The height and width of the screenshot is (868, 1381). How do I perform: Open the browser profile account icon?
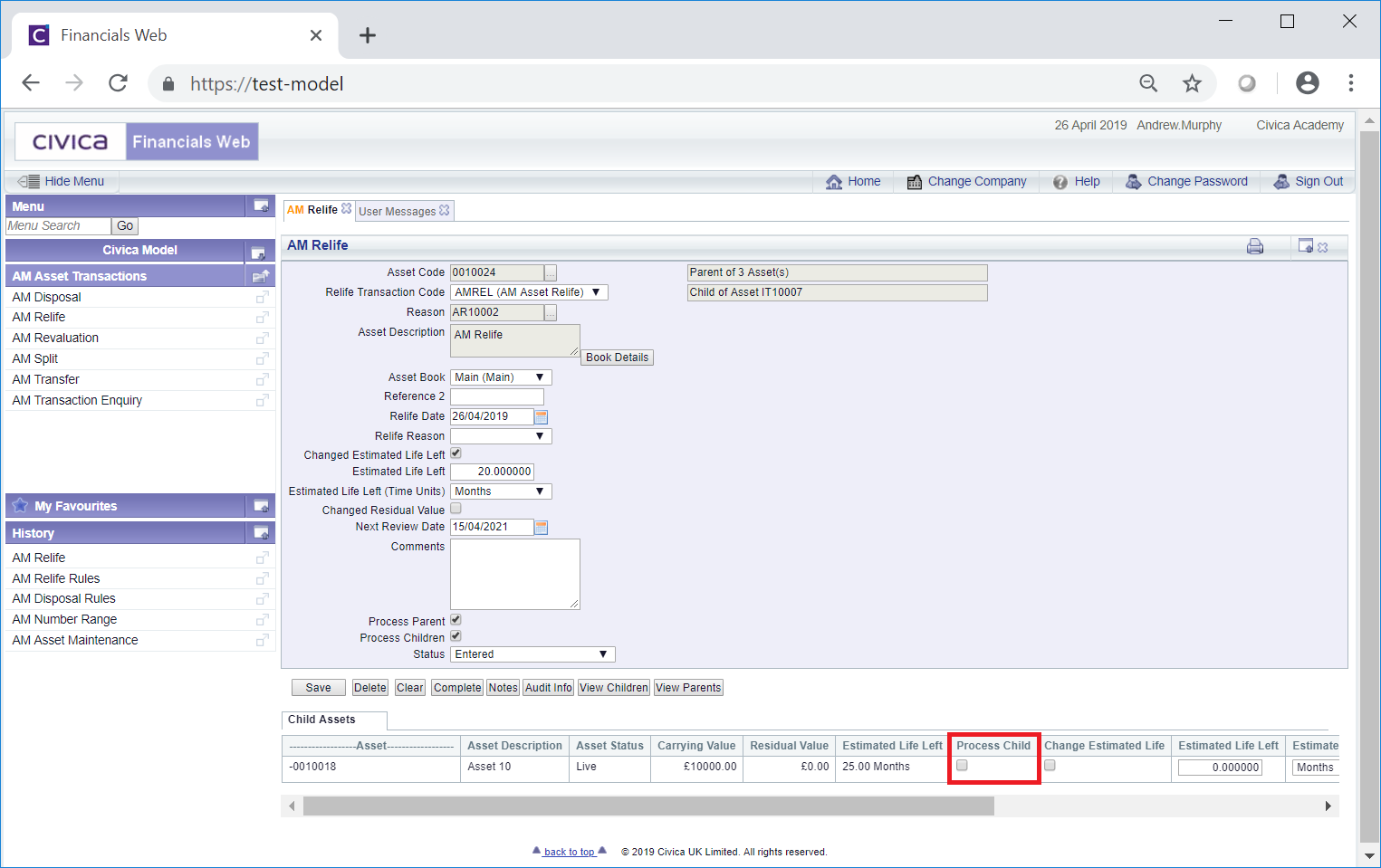[x=1308, y=83]
